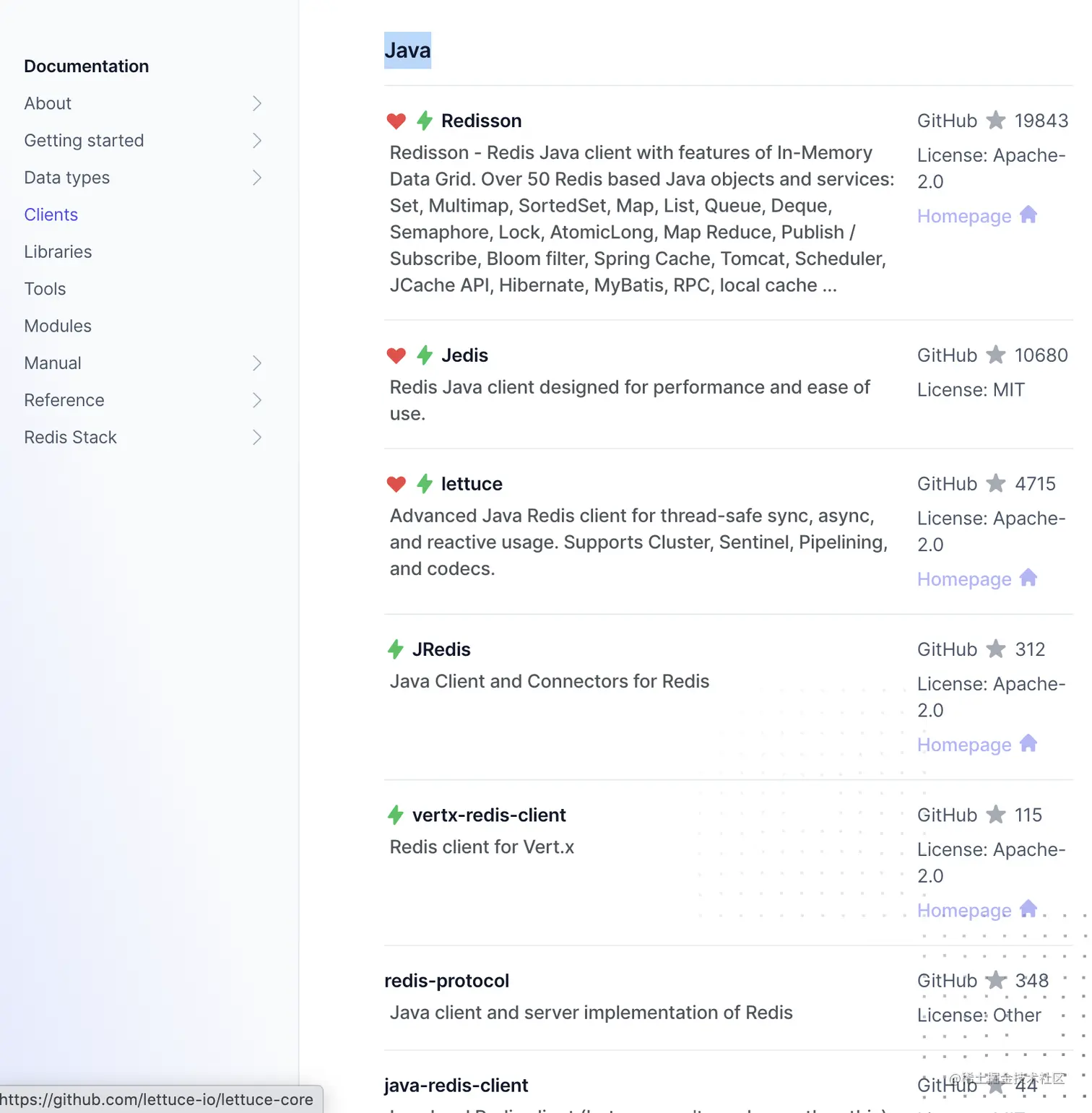The image size is (1092, 1113).
Task: Click the star icon in vertx-redis-client's GitHub row
Action: pyautogui.click(x=996, y=814)
